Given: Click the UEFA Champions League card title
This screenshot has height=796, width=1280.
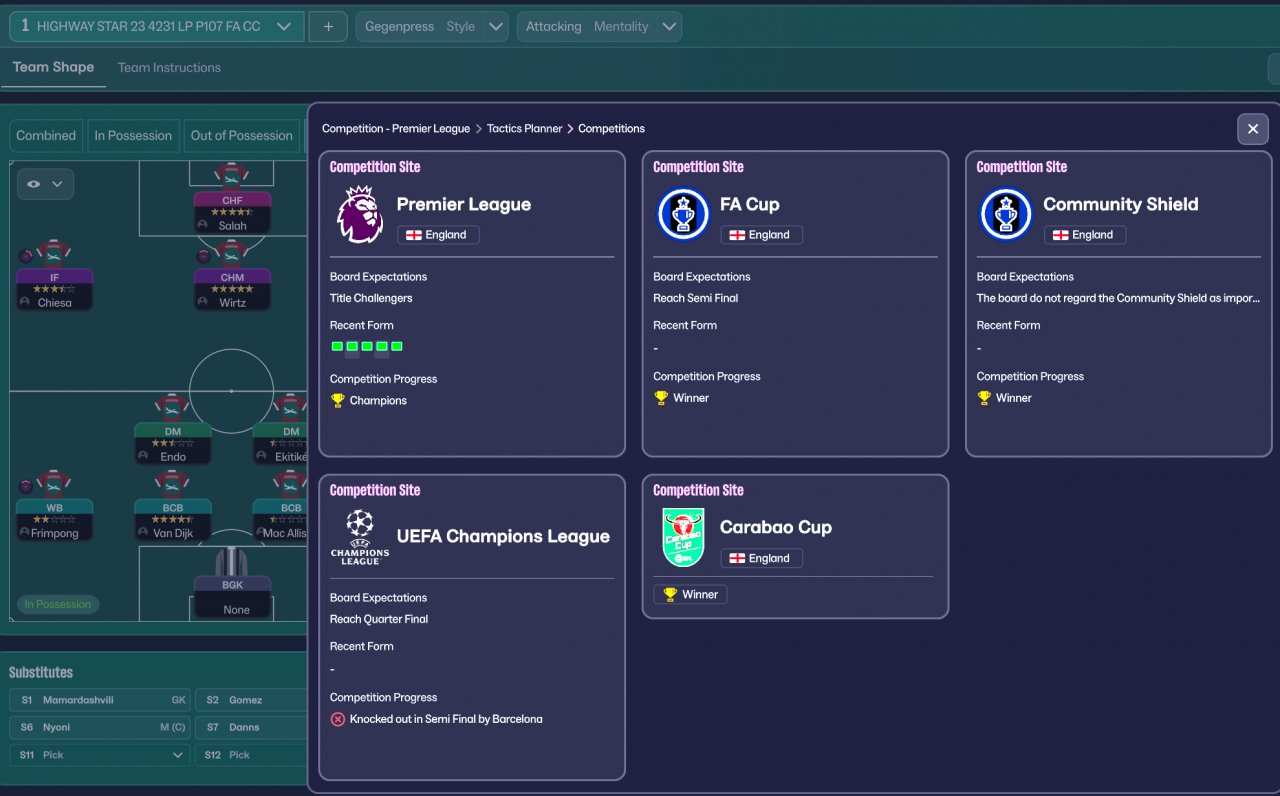Looking at the screenshot, I should (503, 536).
